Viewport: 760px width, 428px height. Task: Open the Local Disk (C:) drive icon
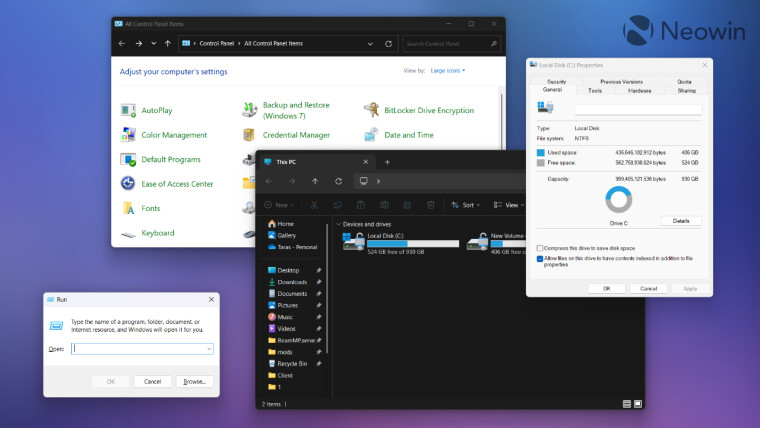[353, 241]
